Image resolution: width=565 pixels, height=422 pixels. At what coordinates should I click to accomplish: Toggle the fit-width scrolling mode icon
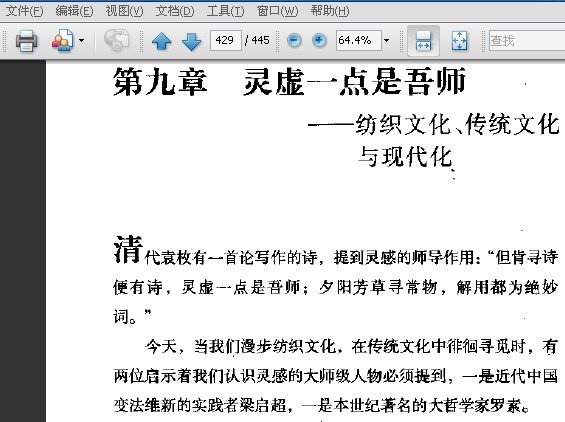tap(423, 41)
